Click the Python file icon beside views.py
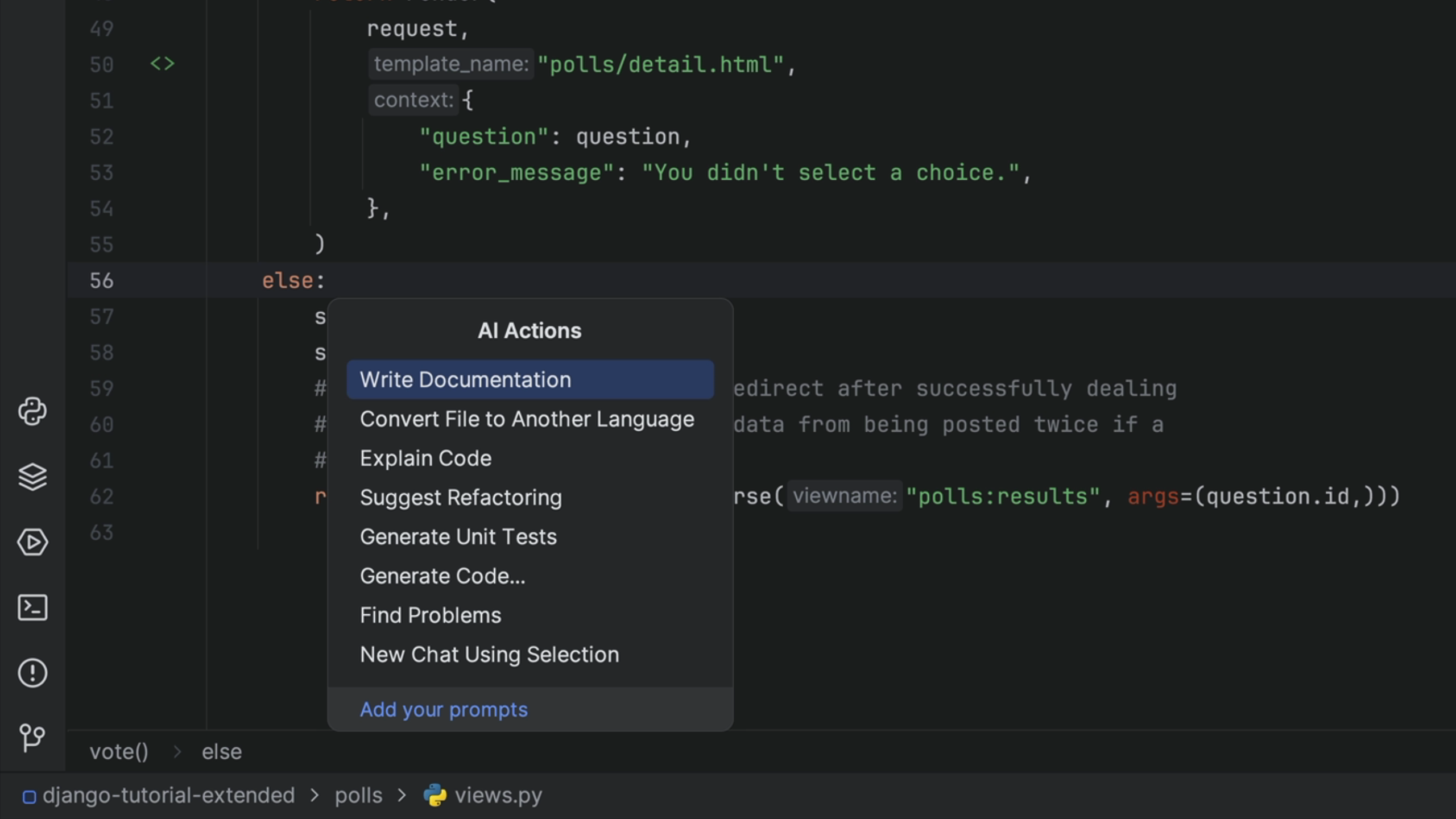This screenshot has width=1456, height=819. click(x=435, y=795)
